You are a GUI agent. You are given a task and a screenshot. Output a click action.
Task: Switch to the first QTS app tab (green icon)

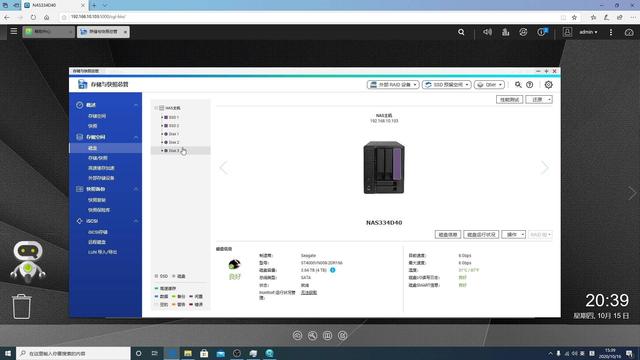tap(49, 31)
